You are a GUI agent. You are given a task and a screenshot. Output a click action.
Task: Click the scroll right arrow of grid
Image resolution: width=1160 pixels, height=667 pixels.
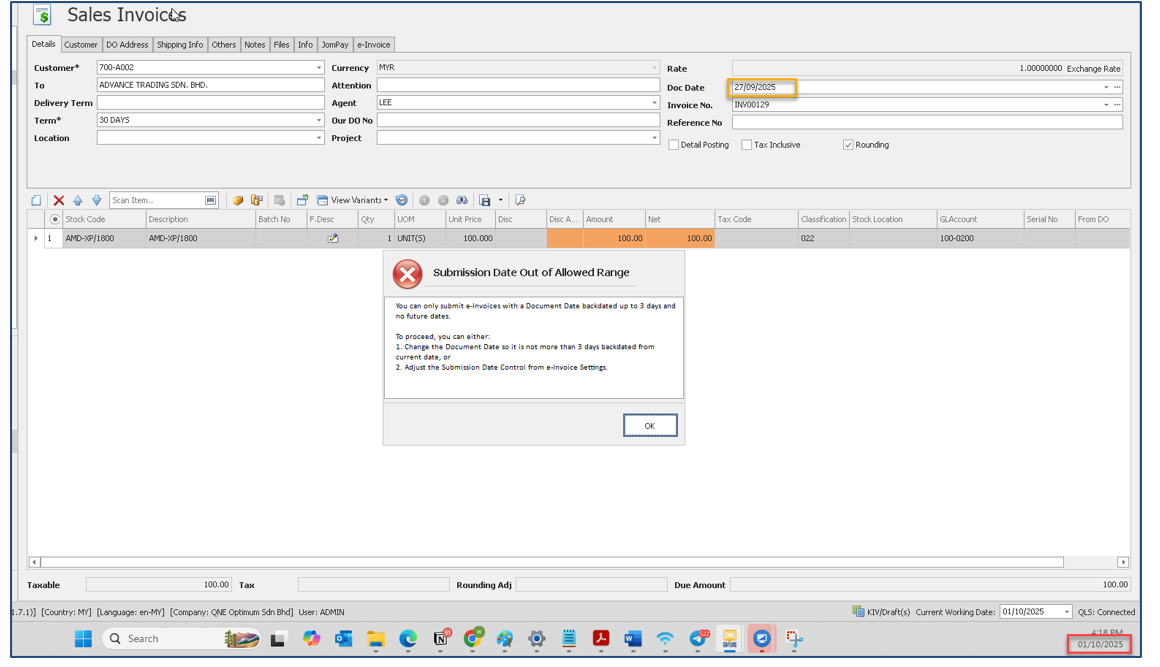click(x=1123, y=563)
